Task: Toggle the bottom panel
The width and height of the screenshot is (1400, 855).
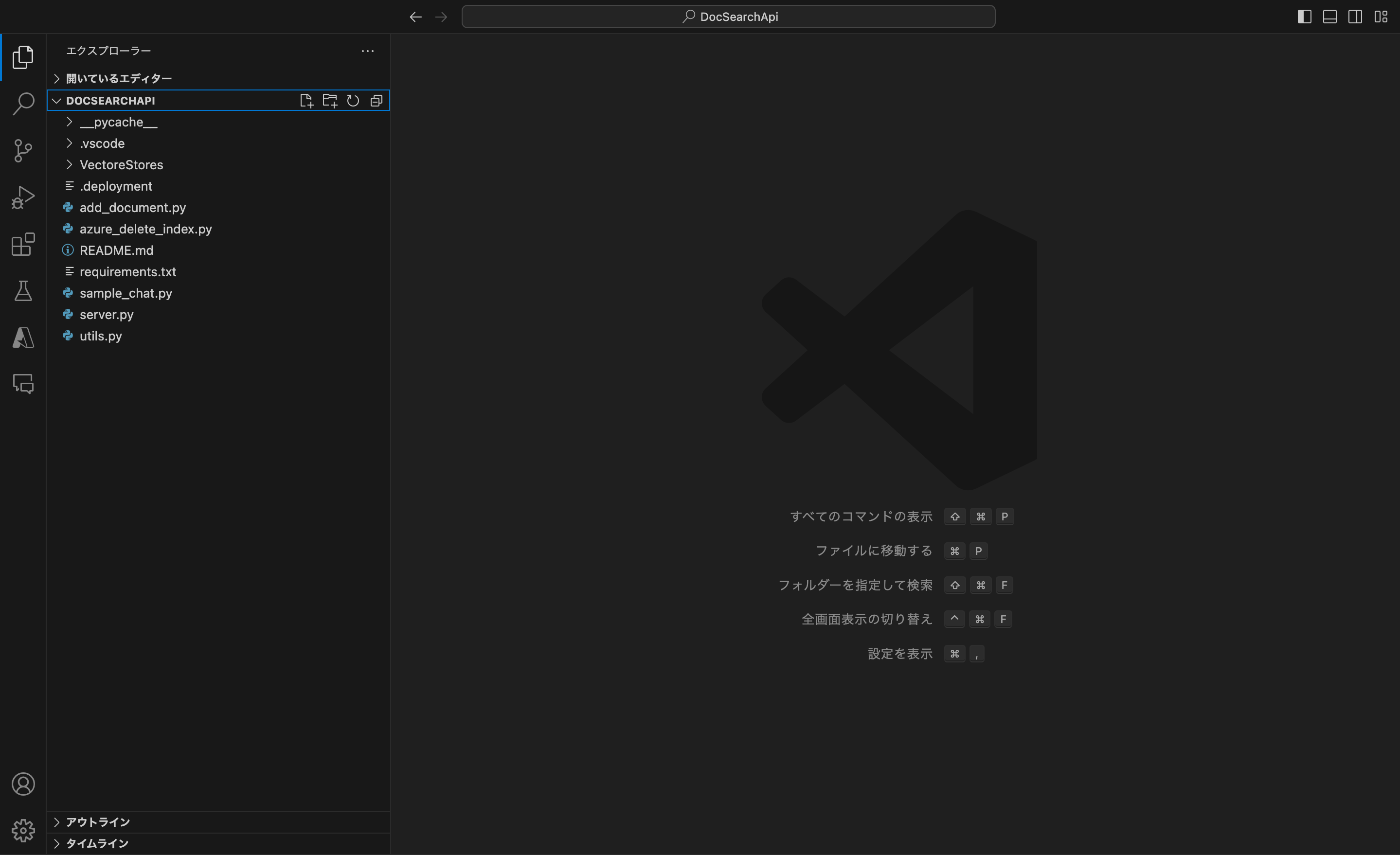Action: click(x=1330, y=17)
